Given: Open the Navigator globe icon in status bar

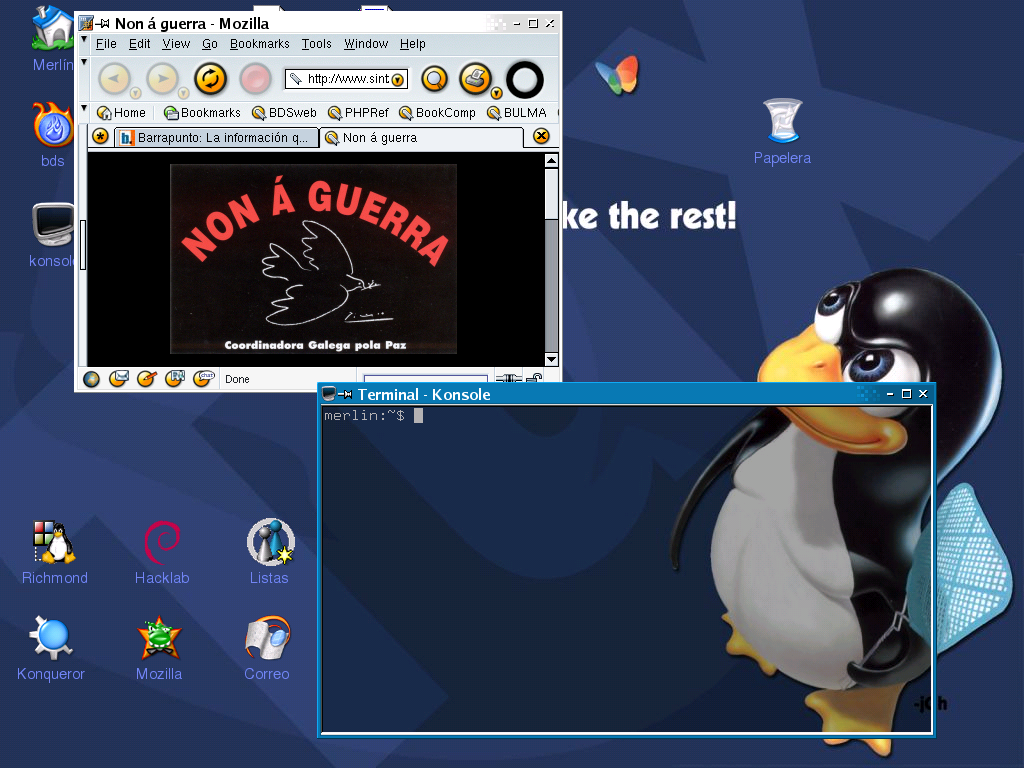Looking at the screenshot, I should click(91, 379).
